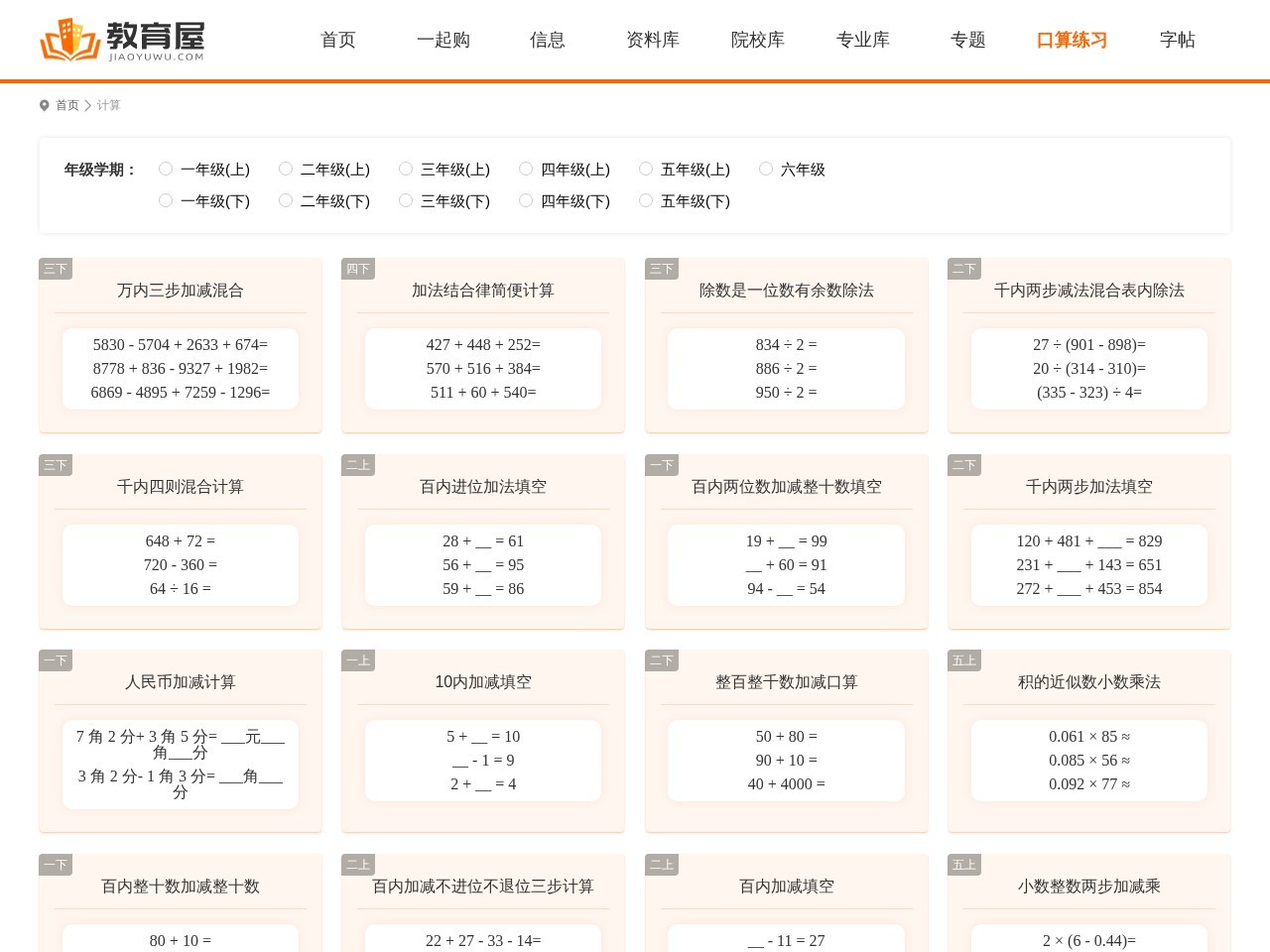Click the sample problem 27 ÷ (901 - 898)=
Image resolution: width=1270 pixels, height=952 pixels.
coord(1089,345)
